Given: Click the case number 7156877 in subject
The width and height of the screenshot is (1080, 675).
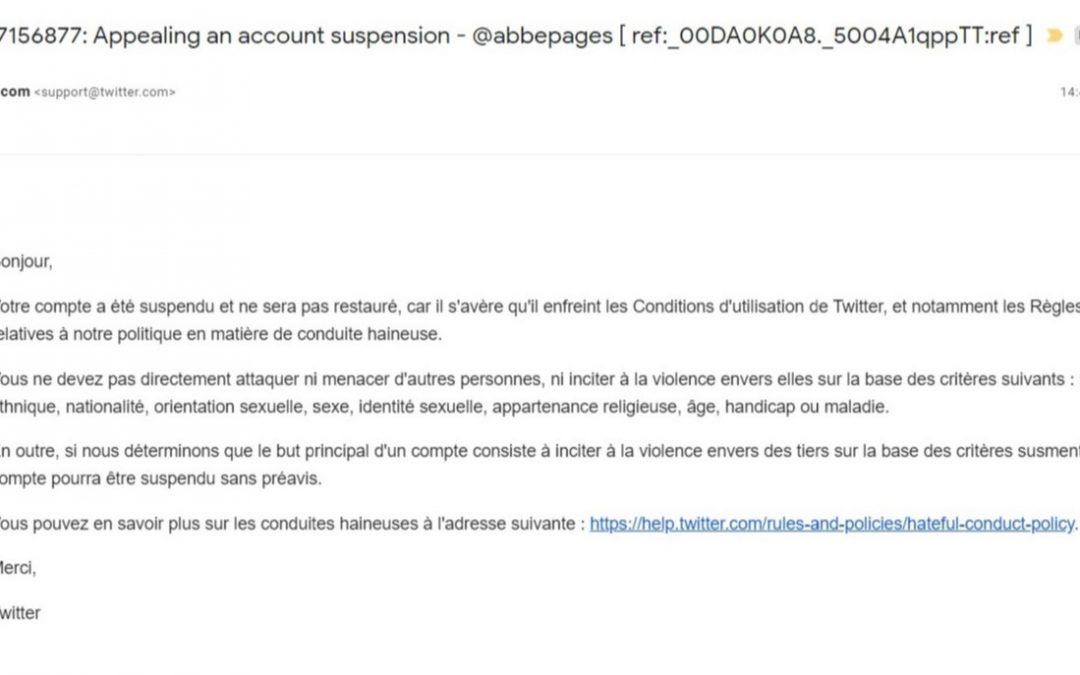Looking at the screenshot, I should point(43,36).
